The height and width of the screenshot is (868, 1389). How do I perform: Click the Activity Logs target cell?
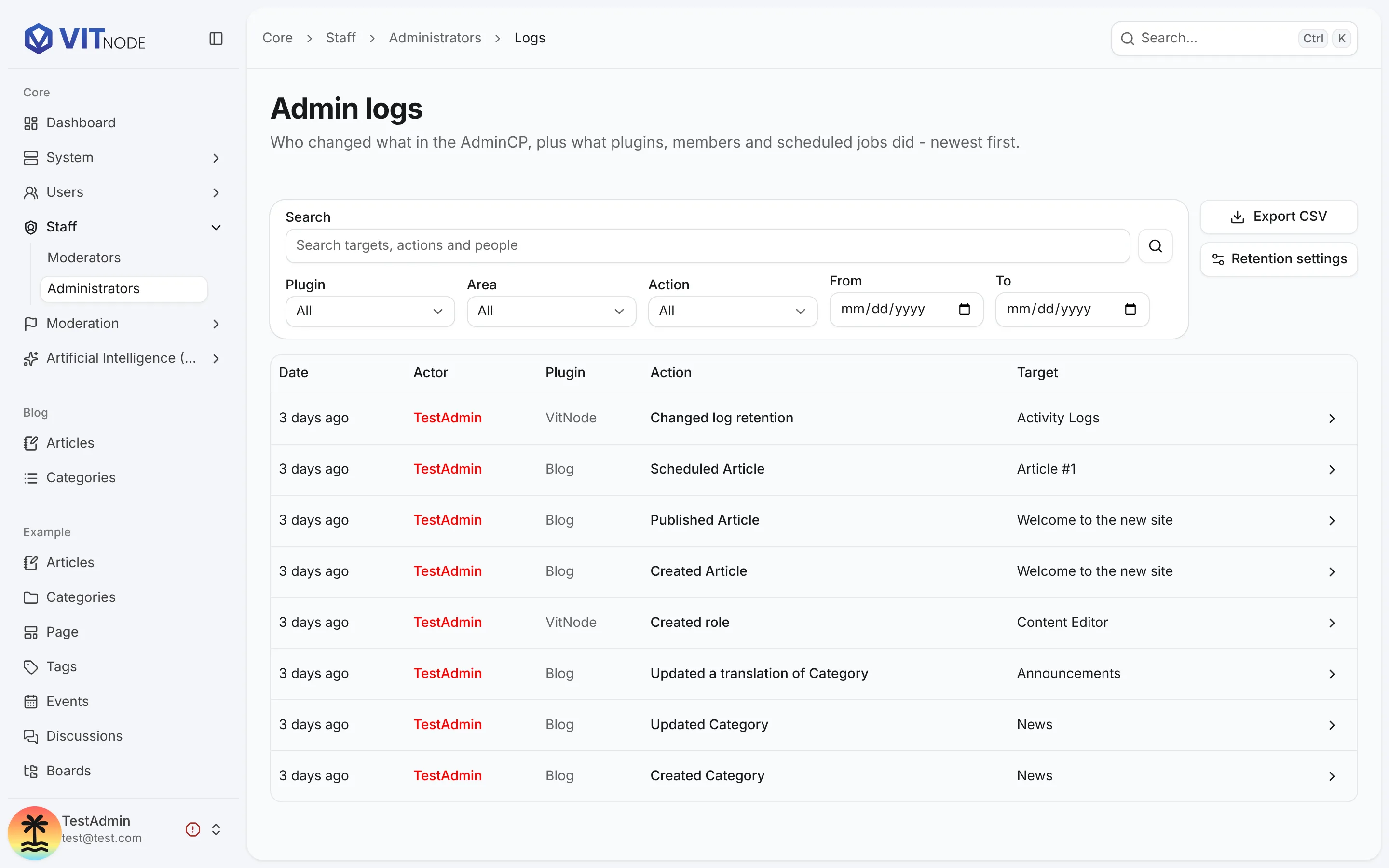tap(1059, 418)
